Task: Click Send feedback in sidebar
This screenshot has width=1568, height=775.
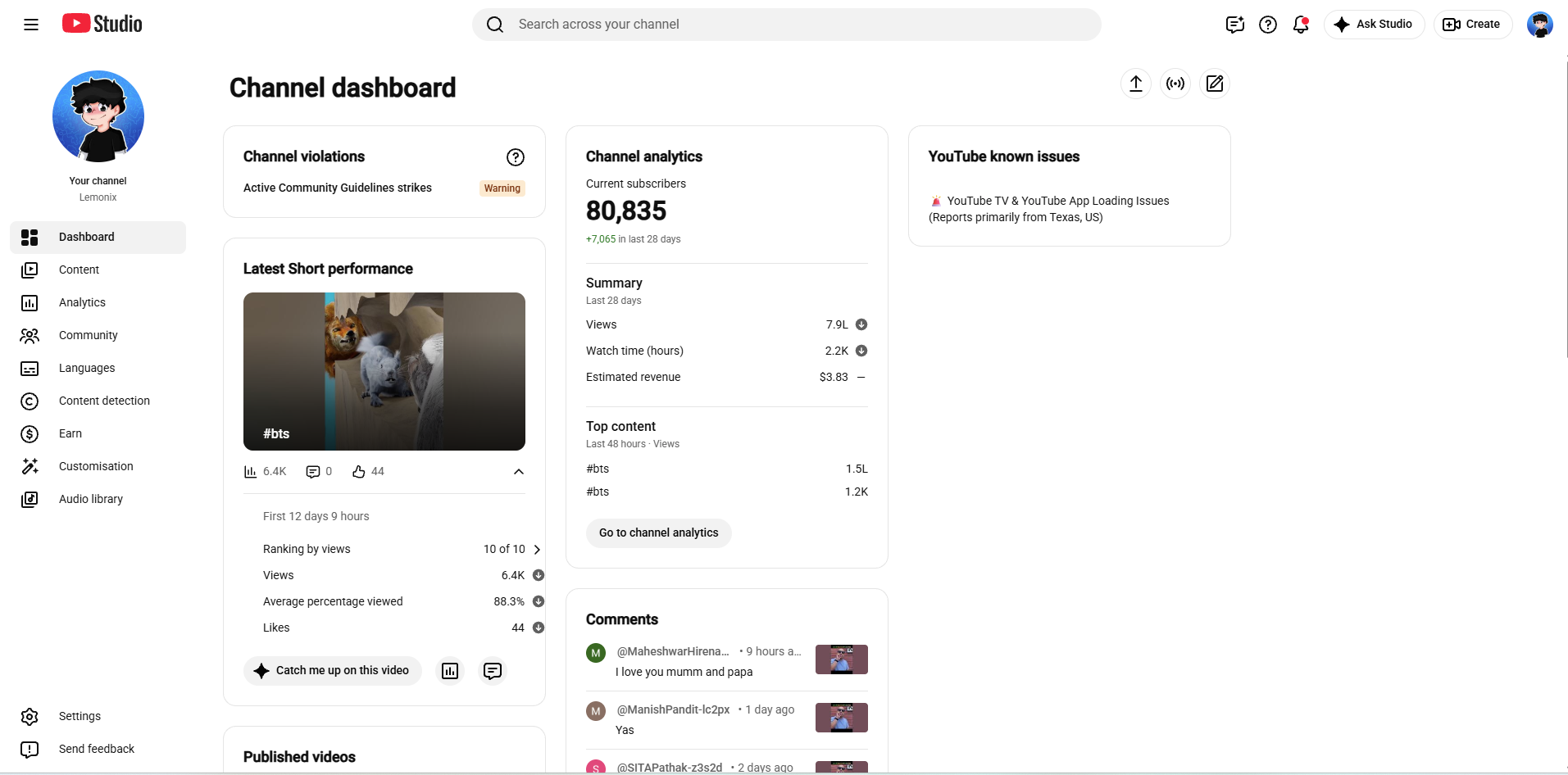Action: tap(98, 749)
